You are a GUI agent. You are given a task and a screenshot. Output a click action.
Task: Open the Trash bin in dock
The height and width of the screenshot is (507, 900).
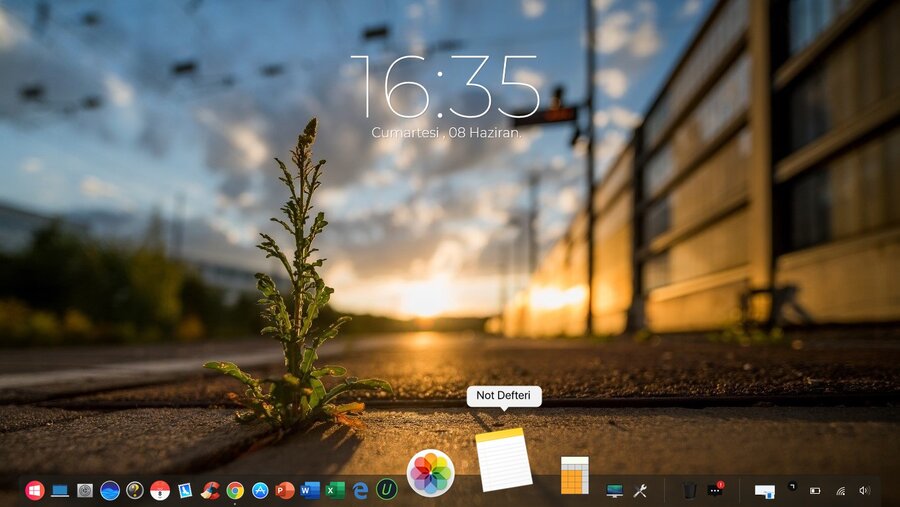click(690, 490)
